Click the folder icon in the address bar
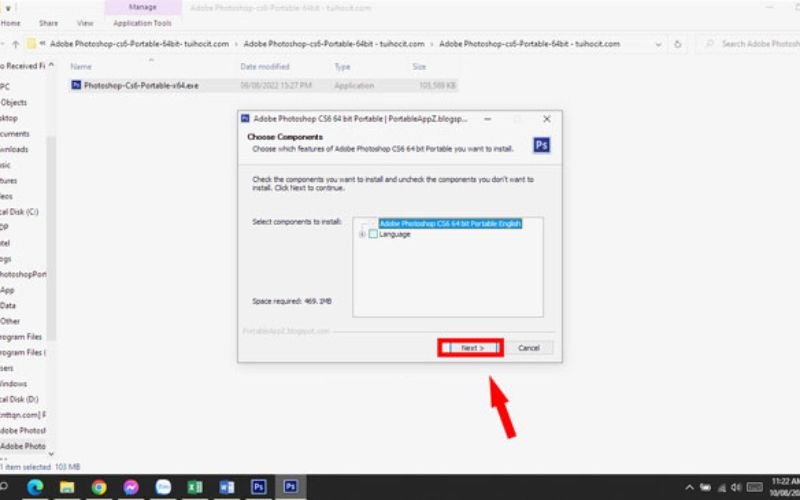This screenshot has height=500, width=800. (31, 44)
